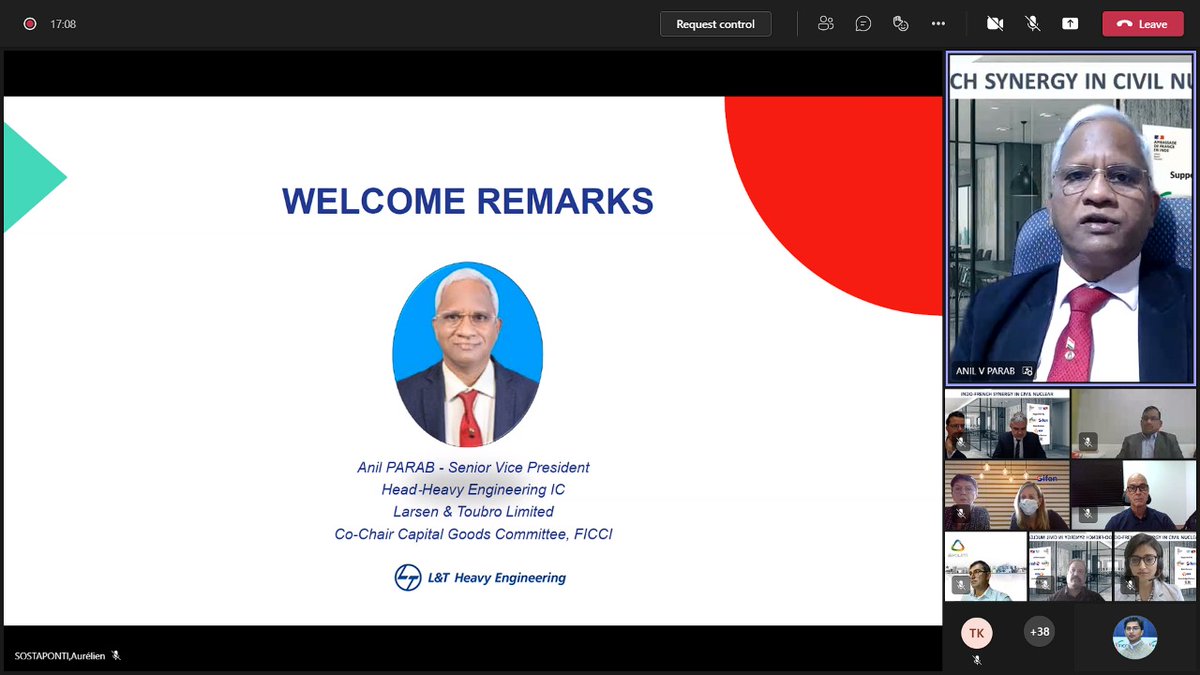Viewport: 1200px width, 675px height.
Task: Click the 'Larsen & Toubro Limited' line
Action: (473, 512)
